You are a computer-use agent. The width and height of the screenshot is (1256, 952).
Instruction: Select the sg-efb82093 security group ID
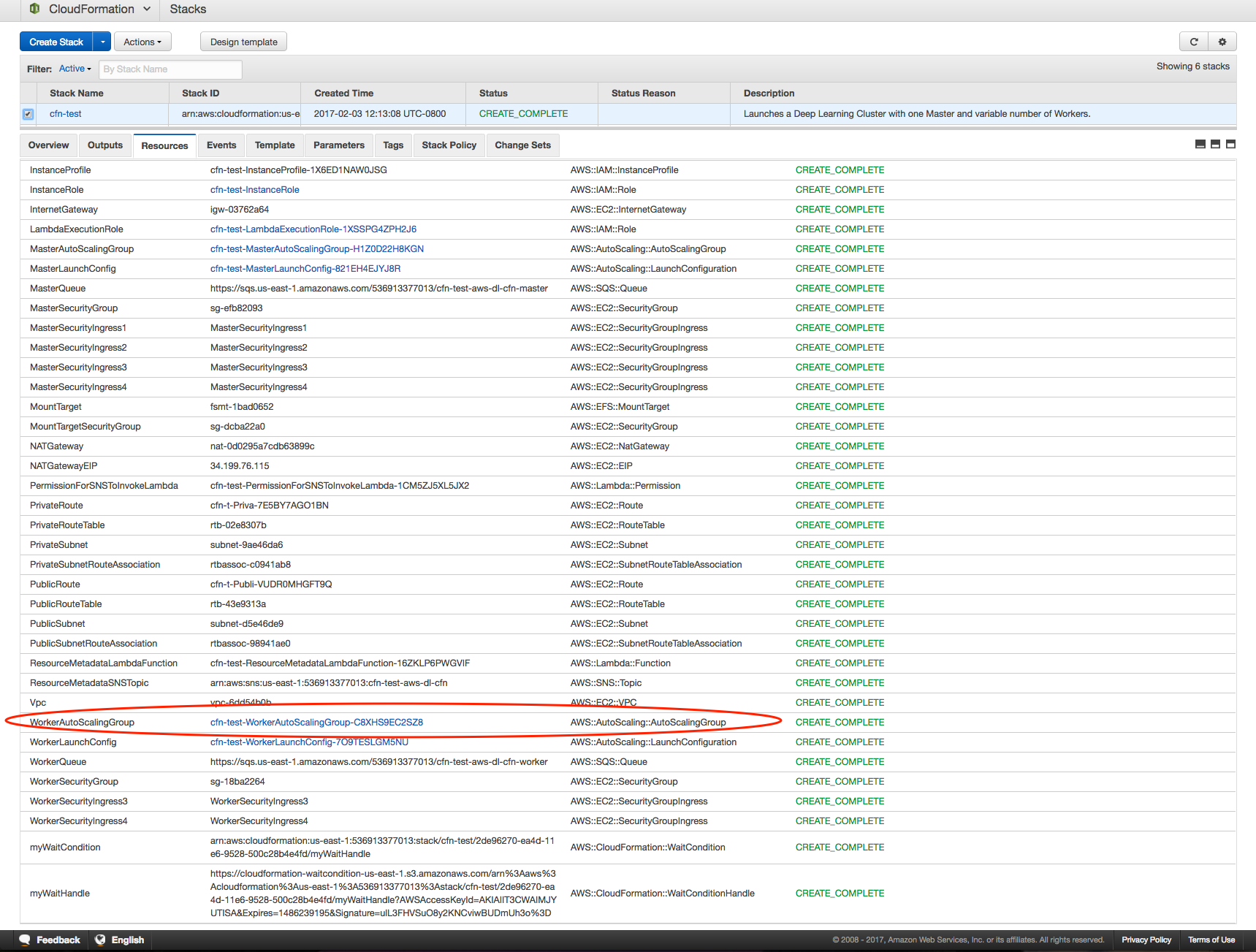tap(237, 308)
